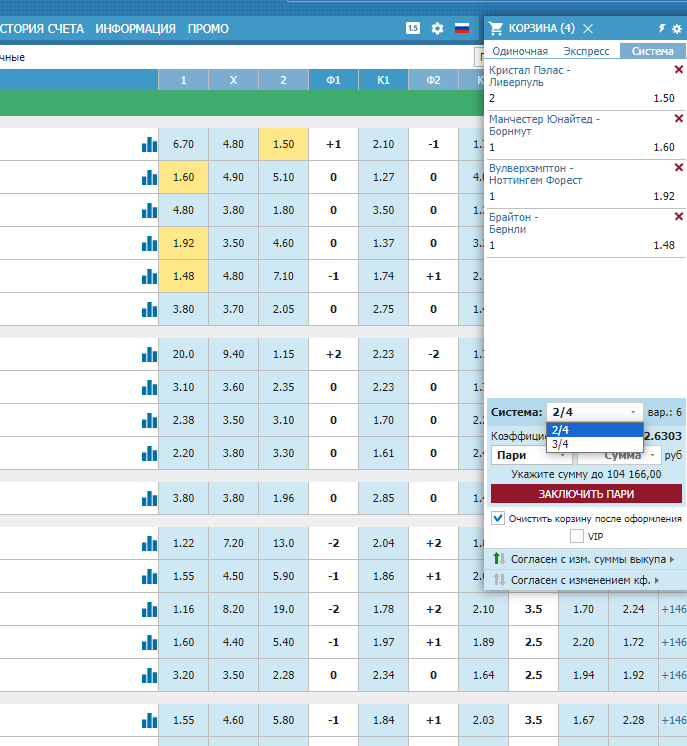The width and height of the screenshot is (687, 746).
Task: Remove Брайтон - Бернли bet from basket
Action: (x=679, y=217)
